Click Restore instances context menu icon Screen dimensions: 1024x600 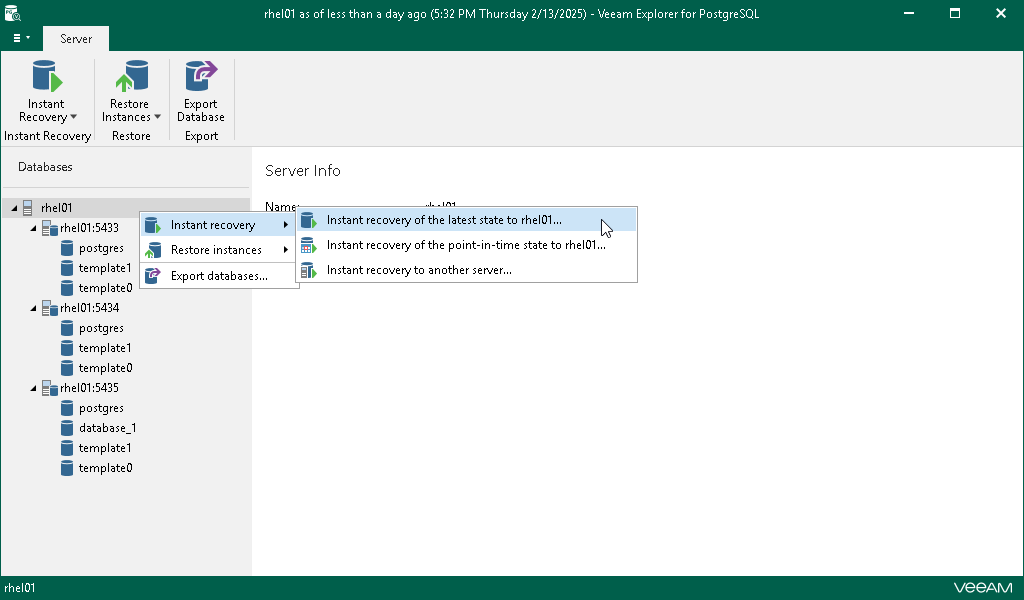(153, 250)
